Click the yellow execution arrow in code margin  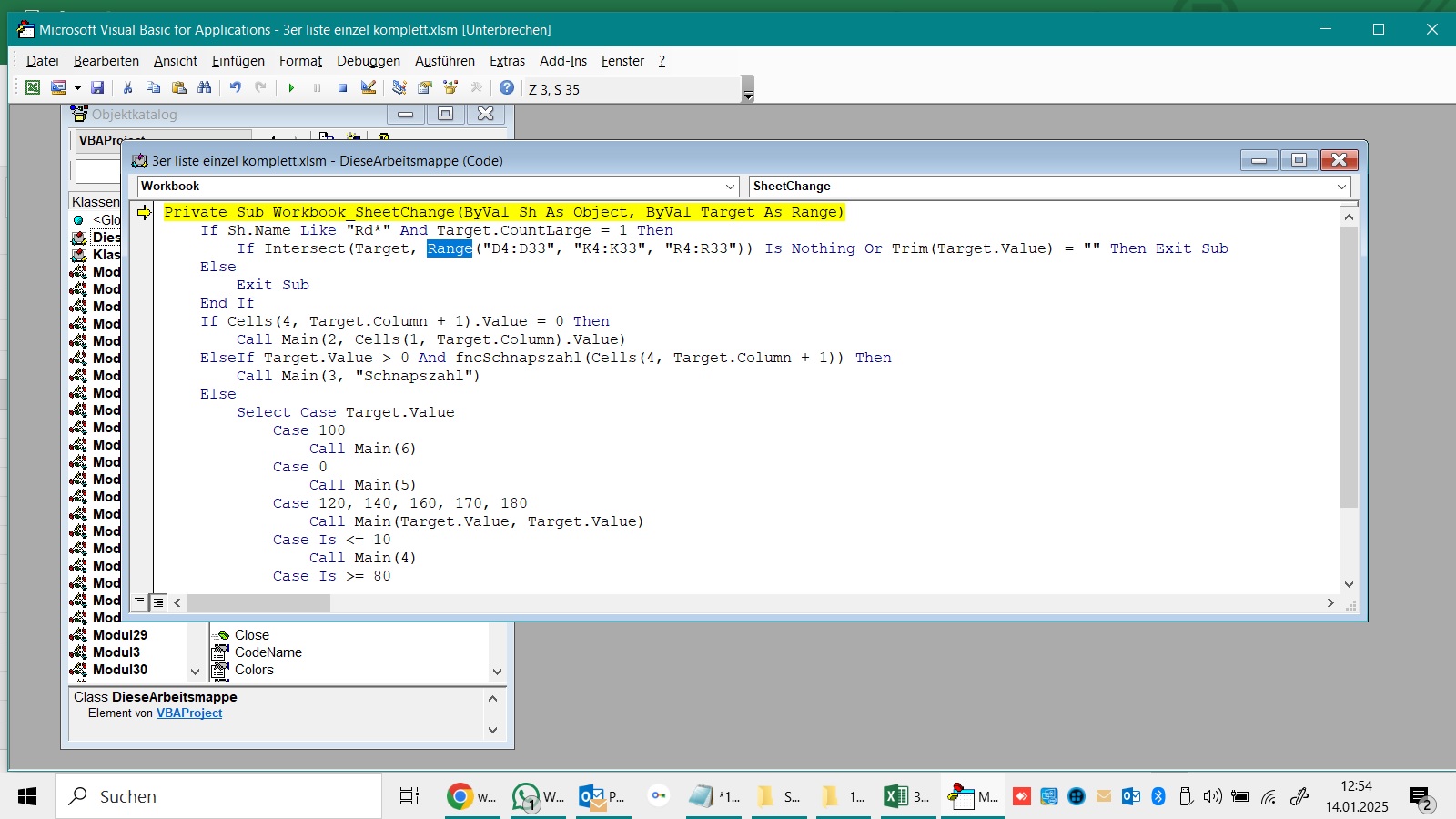coord(144,212)
